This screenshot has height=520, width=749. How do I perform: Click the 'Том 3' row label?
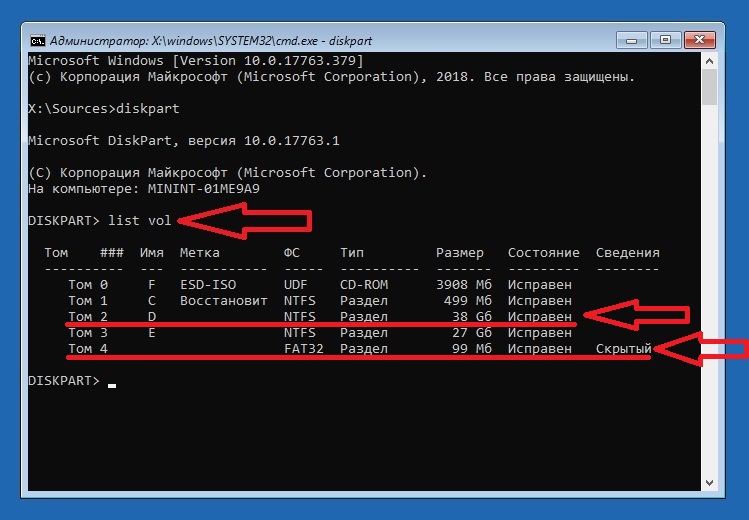click(x=88, y=333)
